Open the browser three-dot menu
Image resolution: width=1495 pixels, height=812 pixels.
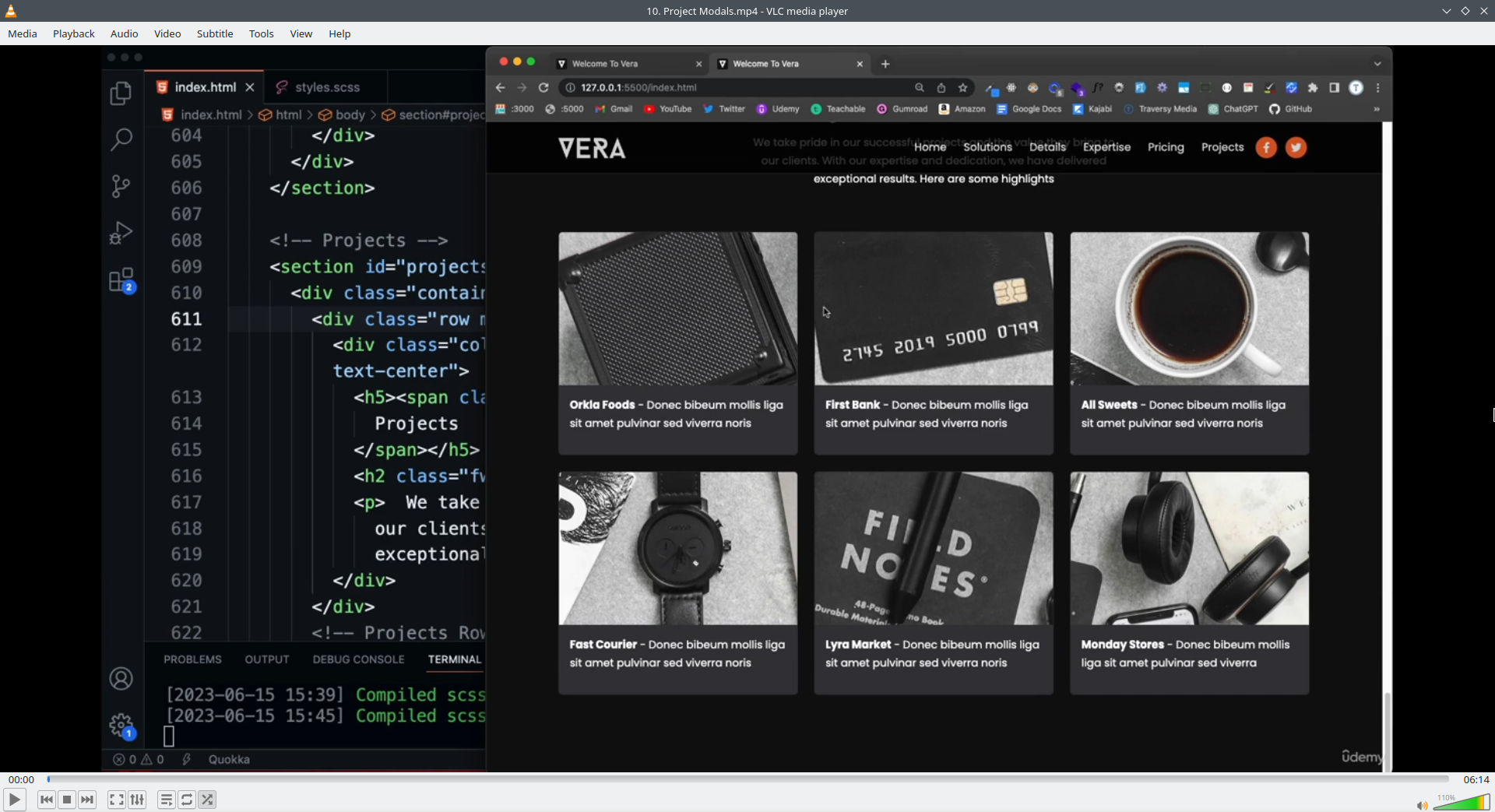click(x=1378, y=88)
